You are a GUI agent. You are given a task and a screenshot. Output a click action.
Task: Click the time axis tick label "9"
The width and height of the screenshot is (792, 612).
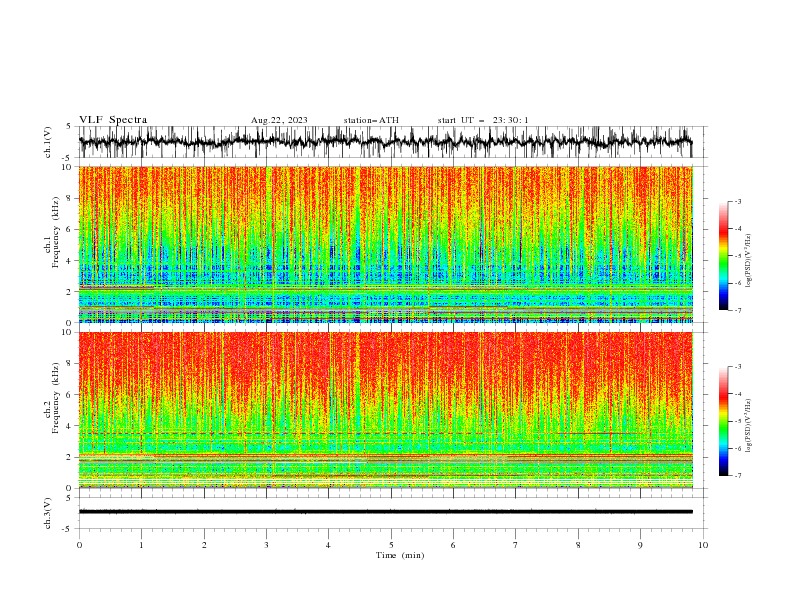(x=640, y=545)
